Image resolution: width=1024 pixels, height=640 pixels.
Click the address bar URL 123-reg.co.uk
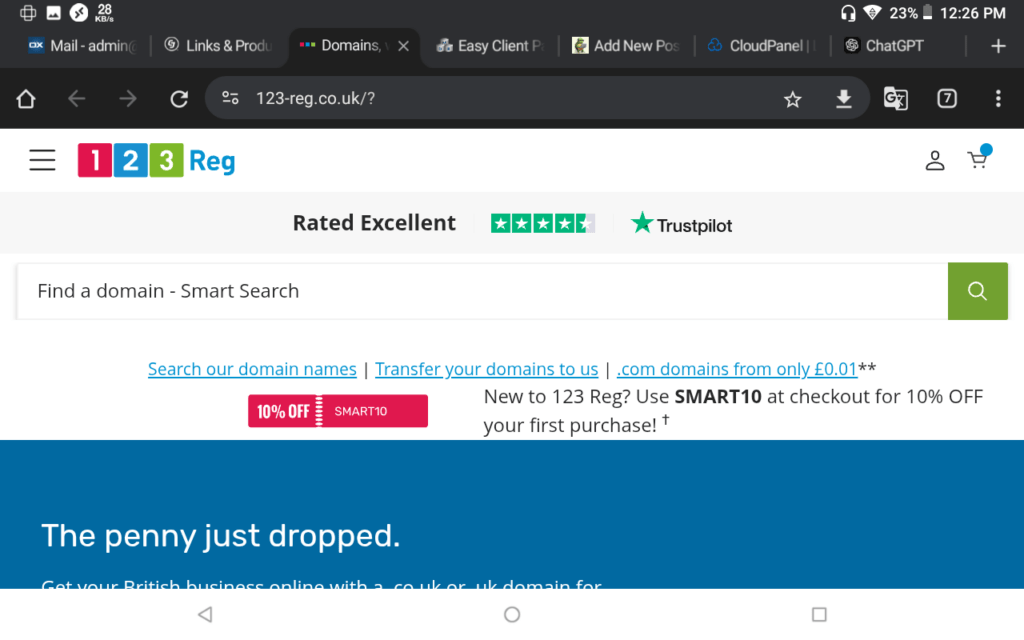click(x=315, y=99)
